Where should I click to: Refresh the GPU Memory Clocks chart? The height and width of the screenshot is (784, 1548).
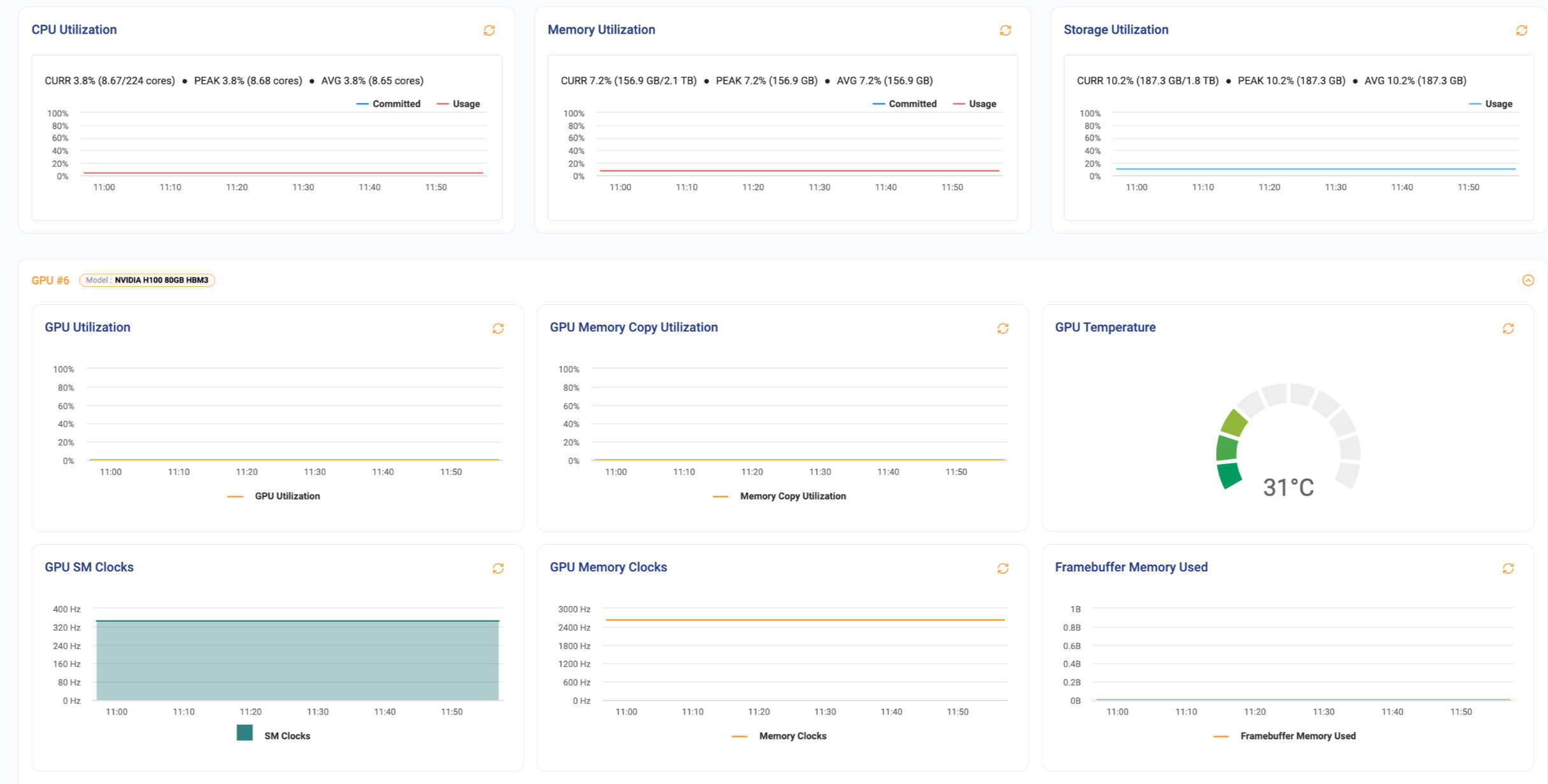coord(1003,568)
